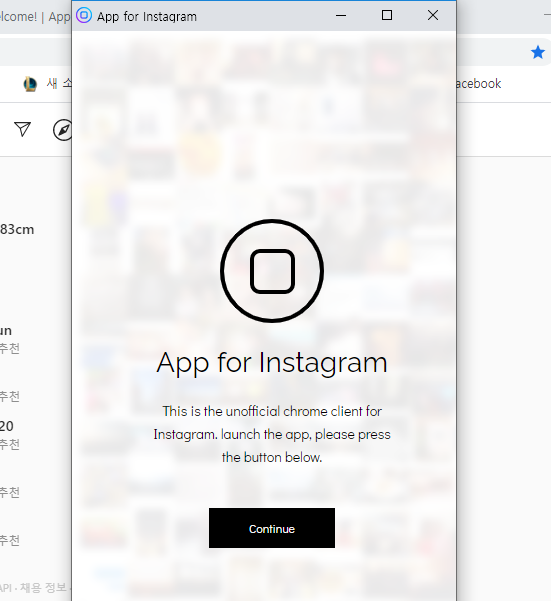Select the Welcome browser tab behind the popup

tap(35, 17)
